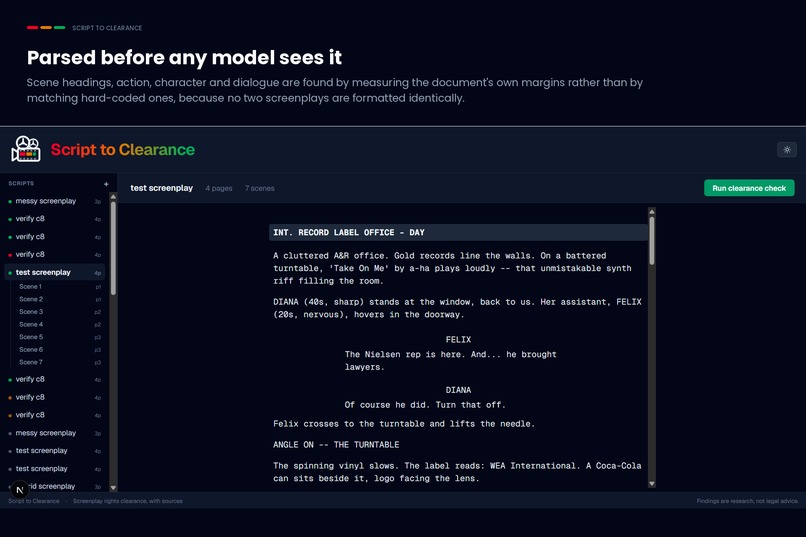The height and width of the screenshot is (537, 806).
Task: Jump to Scene 1
Action: 59,287
